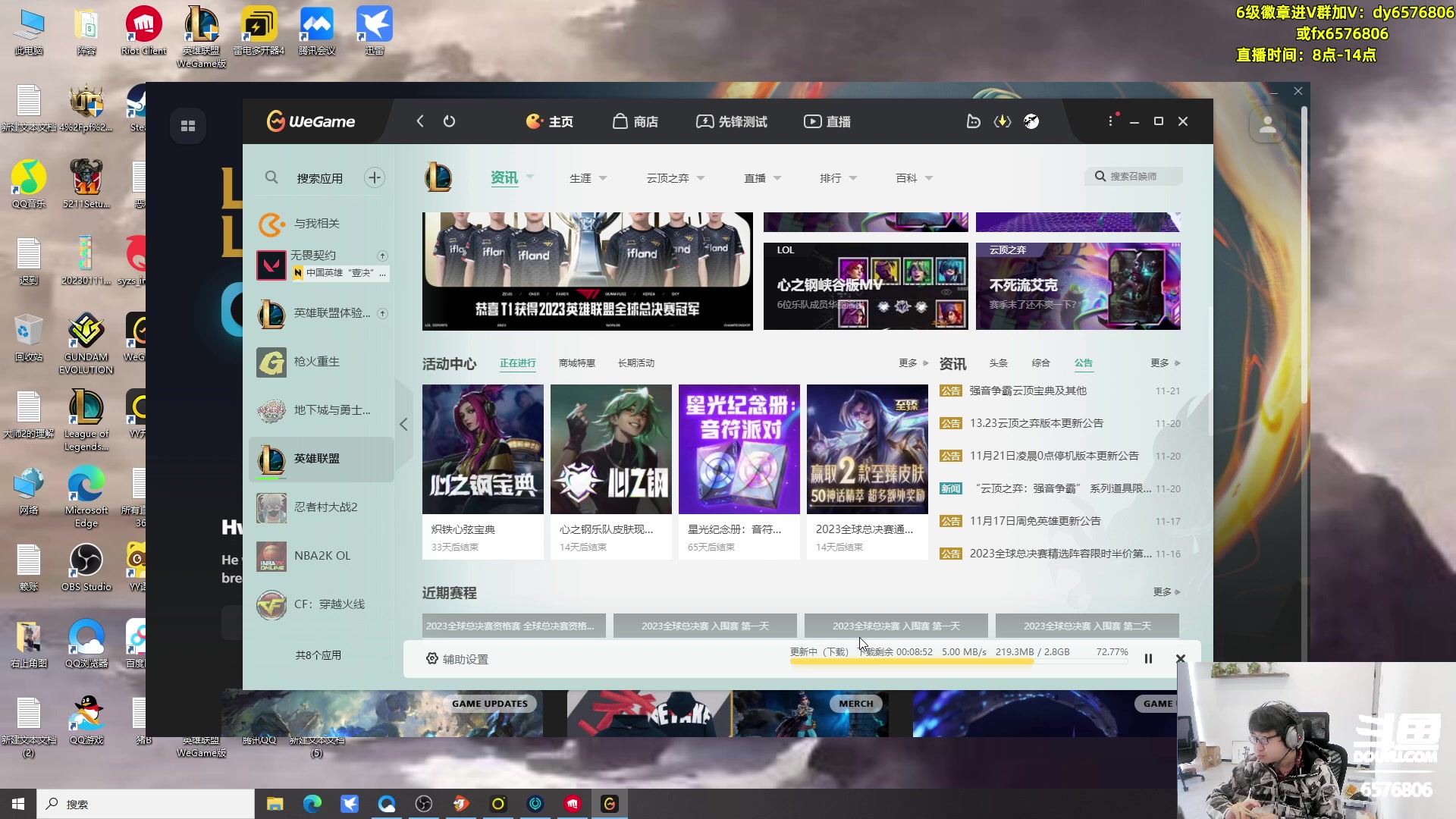Open the 心之钢峡谷版MV thumbnail
Image resolution: width=1456 pixels, height=819 pixels.
click(x=865, y=287)
